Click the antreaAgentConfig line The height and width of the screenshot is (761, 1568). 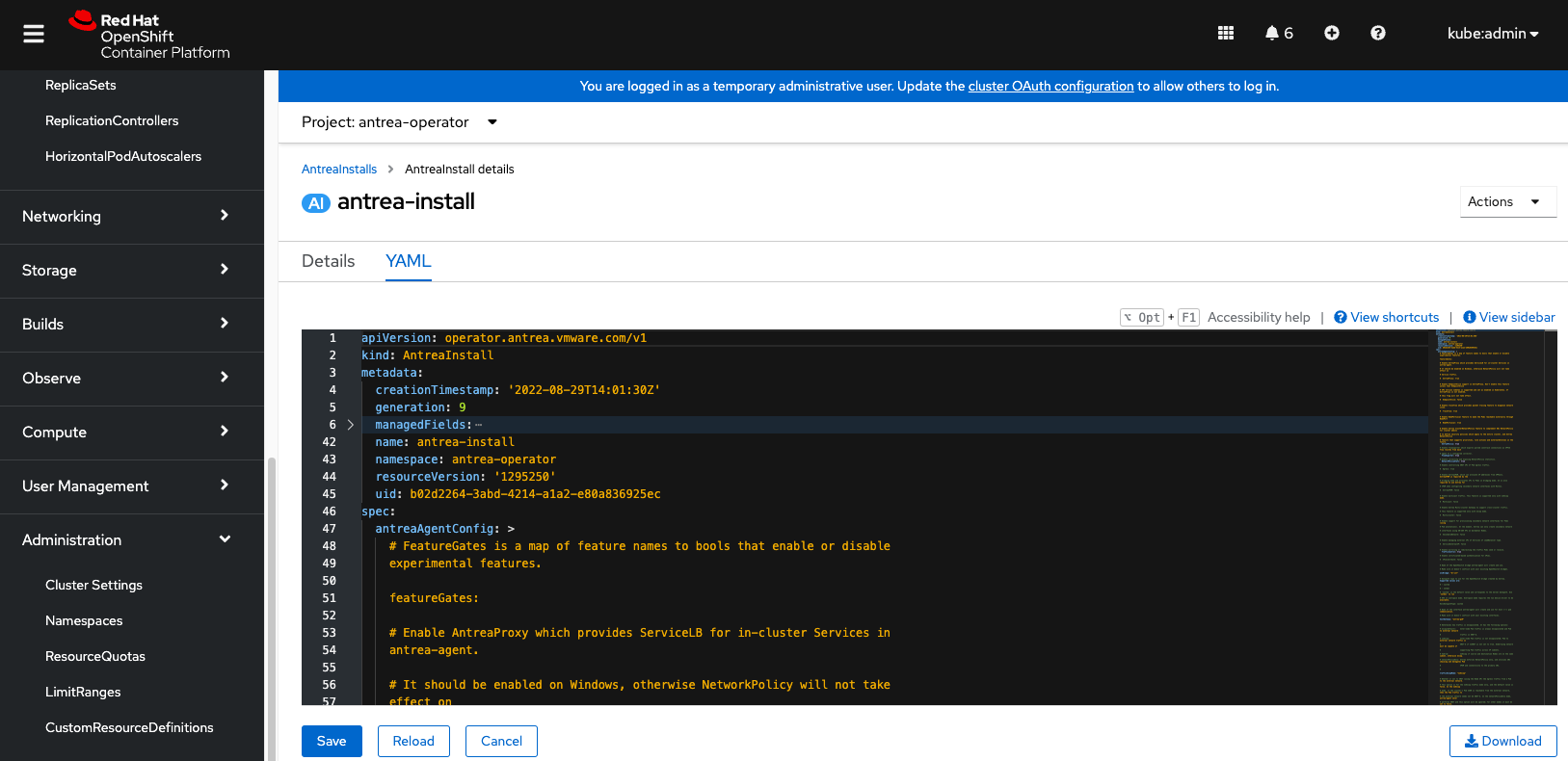444,529
